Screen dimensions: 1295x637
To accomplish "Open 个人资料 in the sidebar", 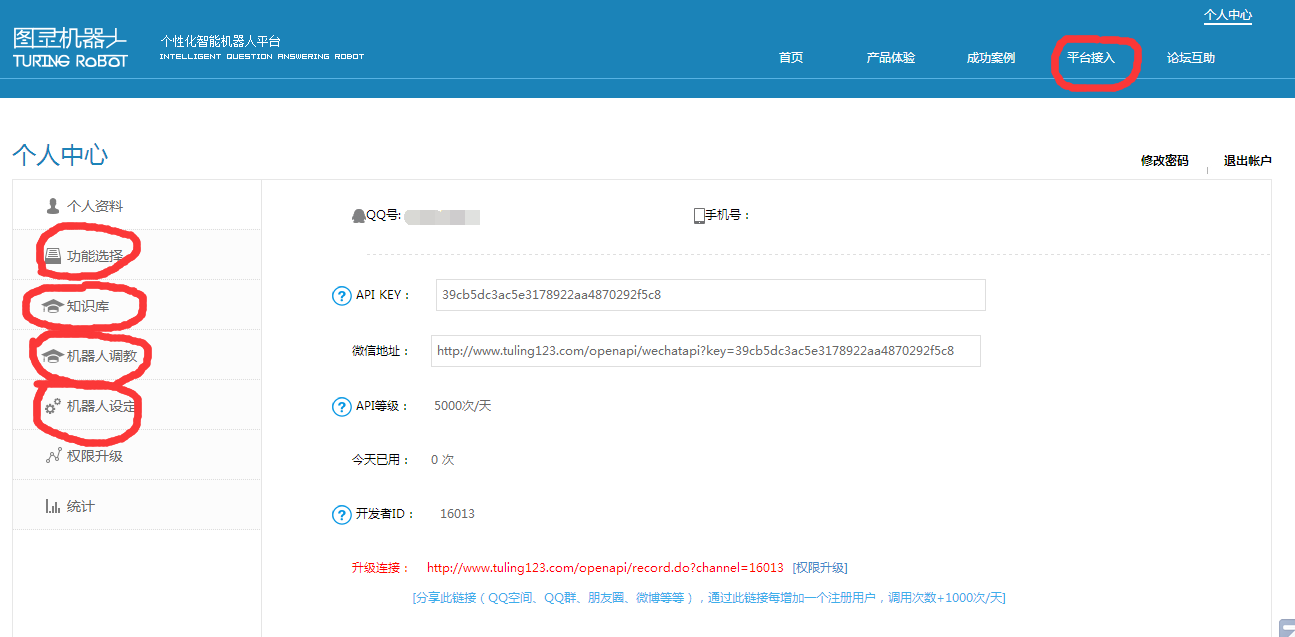I will pos(136,205).
